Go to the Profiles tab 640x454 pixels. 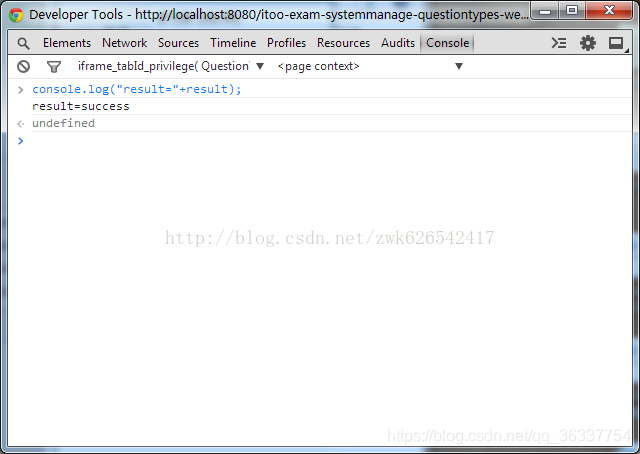click(x=286, y=43)
